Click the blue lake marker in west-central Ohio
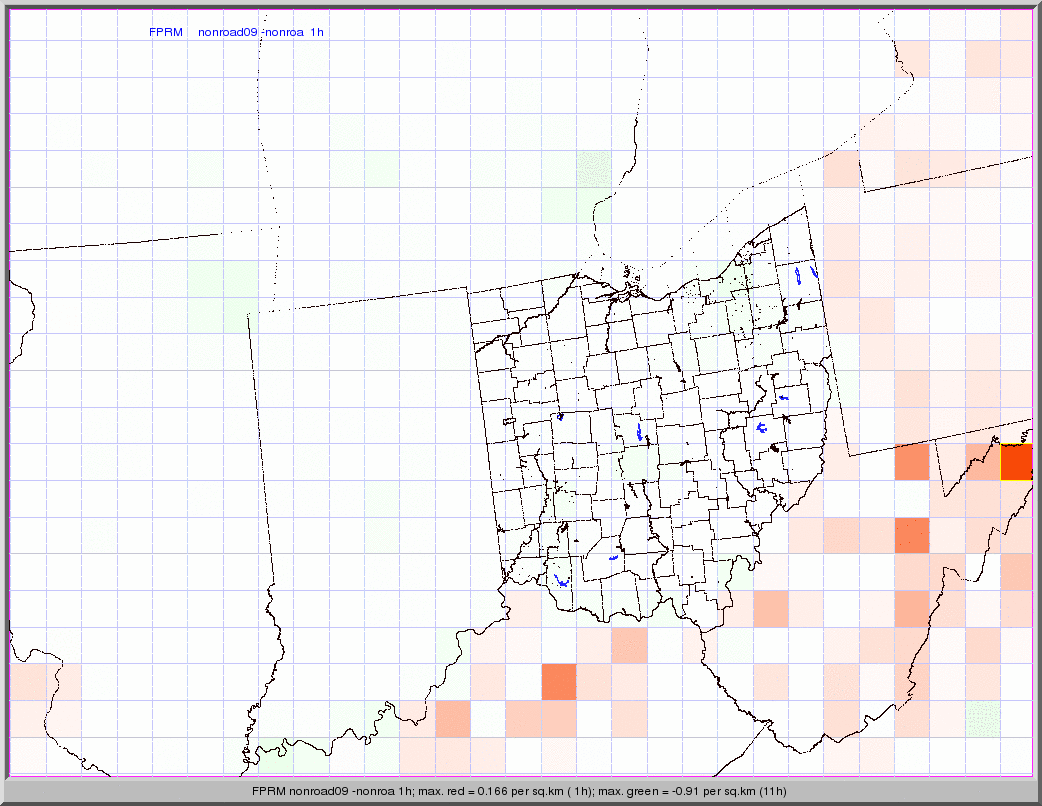 click(x=560, y=416)
